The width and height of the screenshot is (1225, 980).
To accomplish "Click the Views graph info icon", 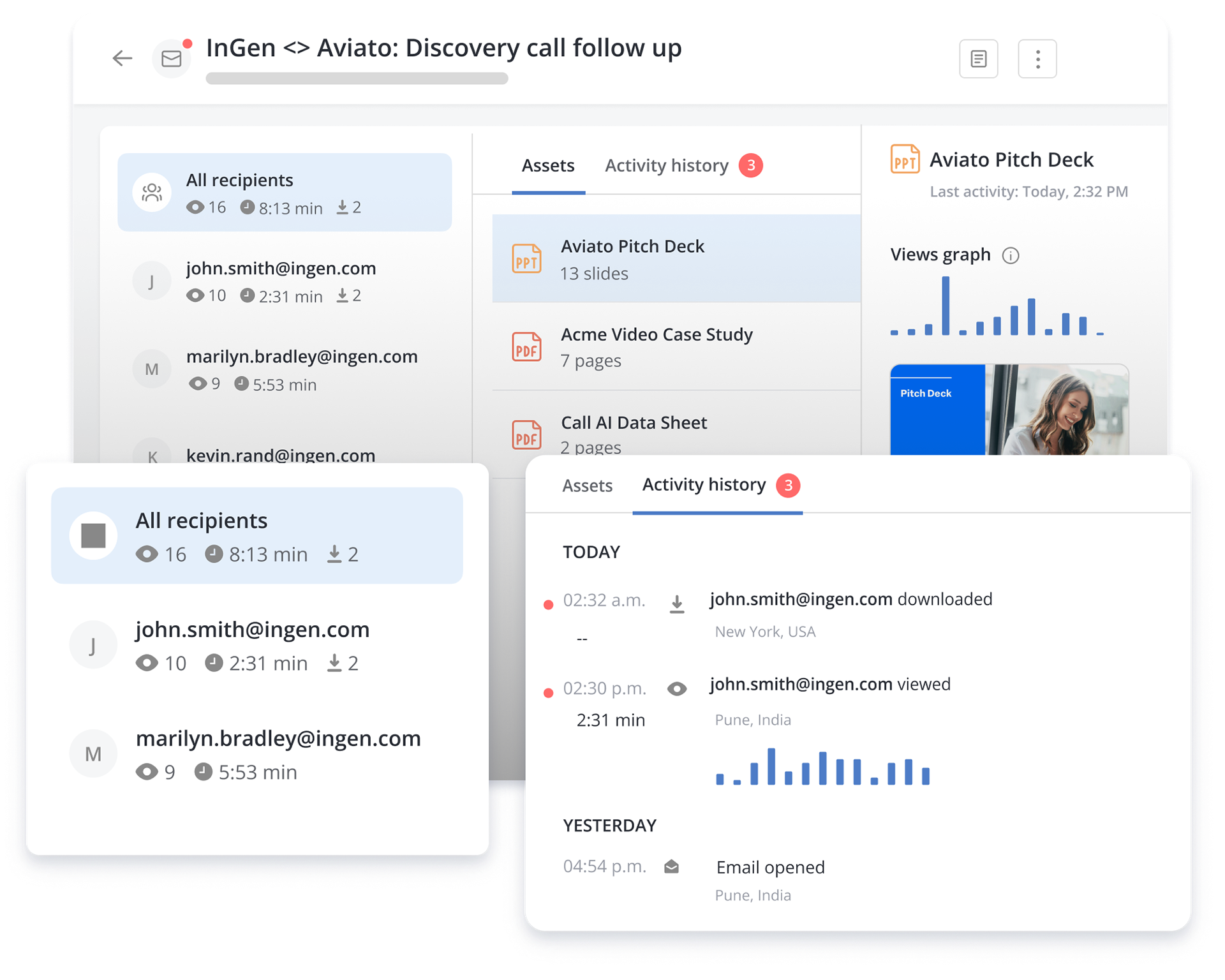I will coord(1010,256).
